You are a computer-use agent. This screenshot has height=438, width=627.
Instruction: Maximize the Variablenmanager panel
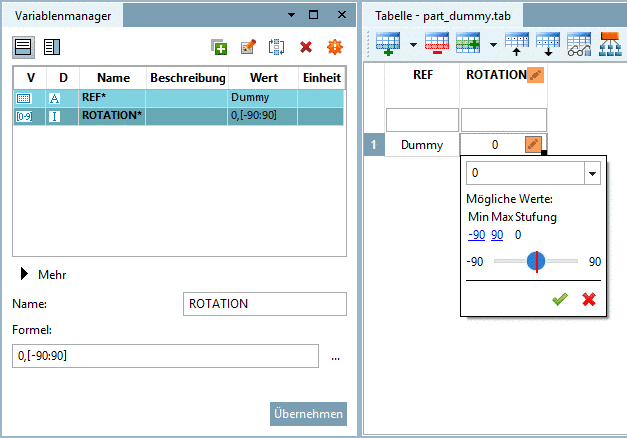tap(314, 15)
